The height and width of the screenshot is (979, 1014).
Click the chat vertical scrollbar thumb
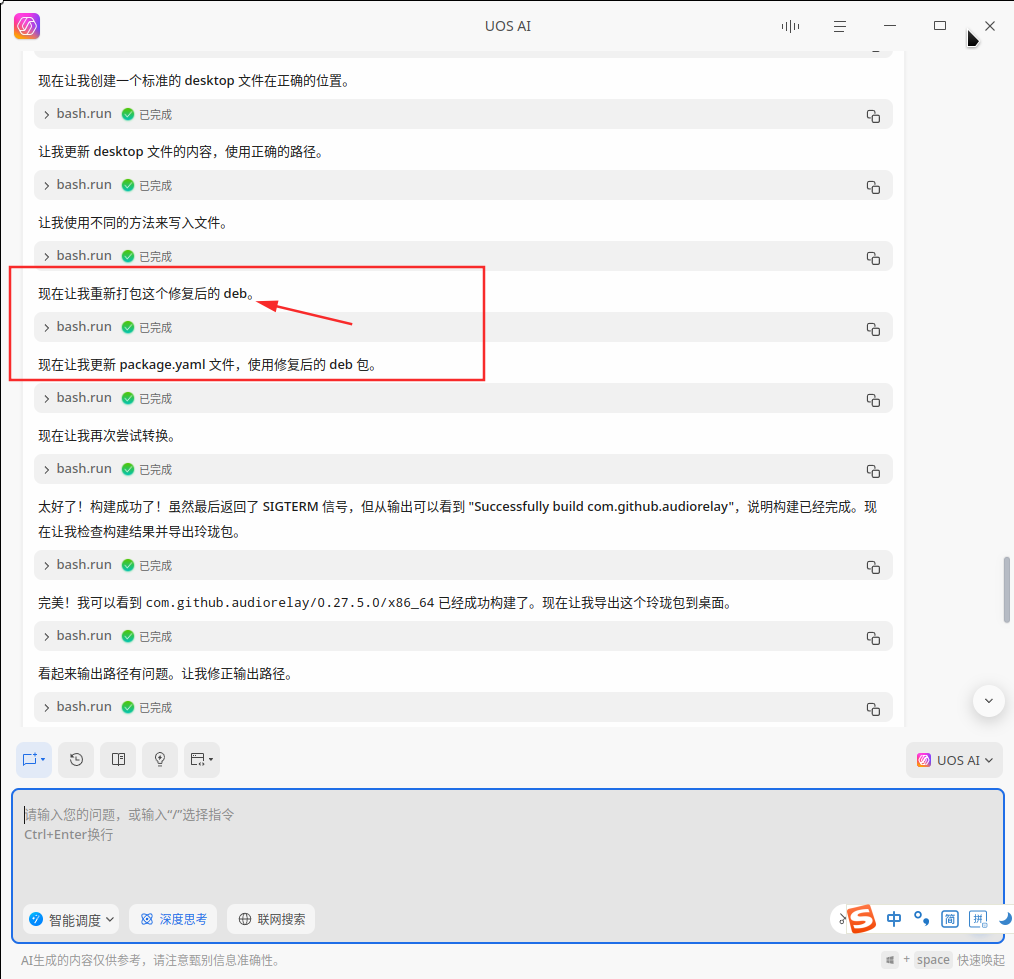click(1006, 589)
